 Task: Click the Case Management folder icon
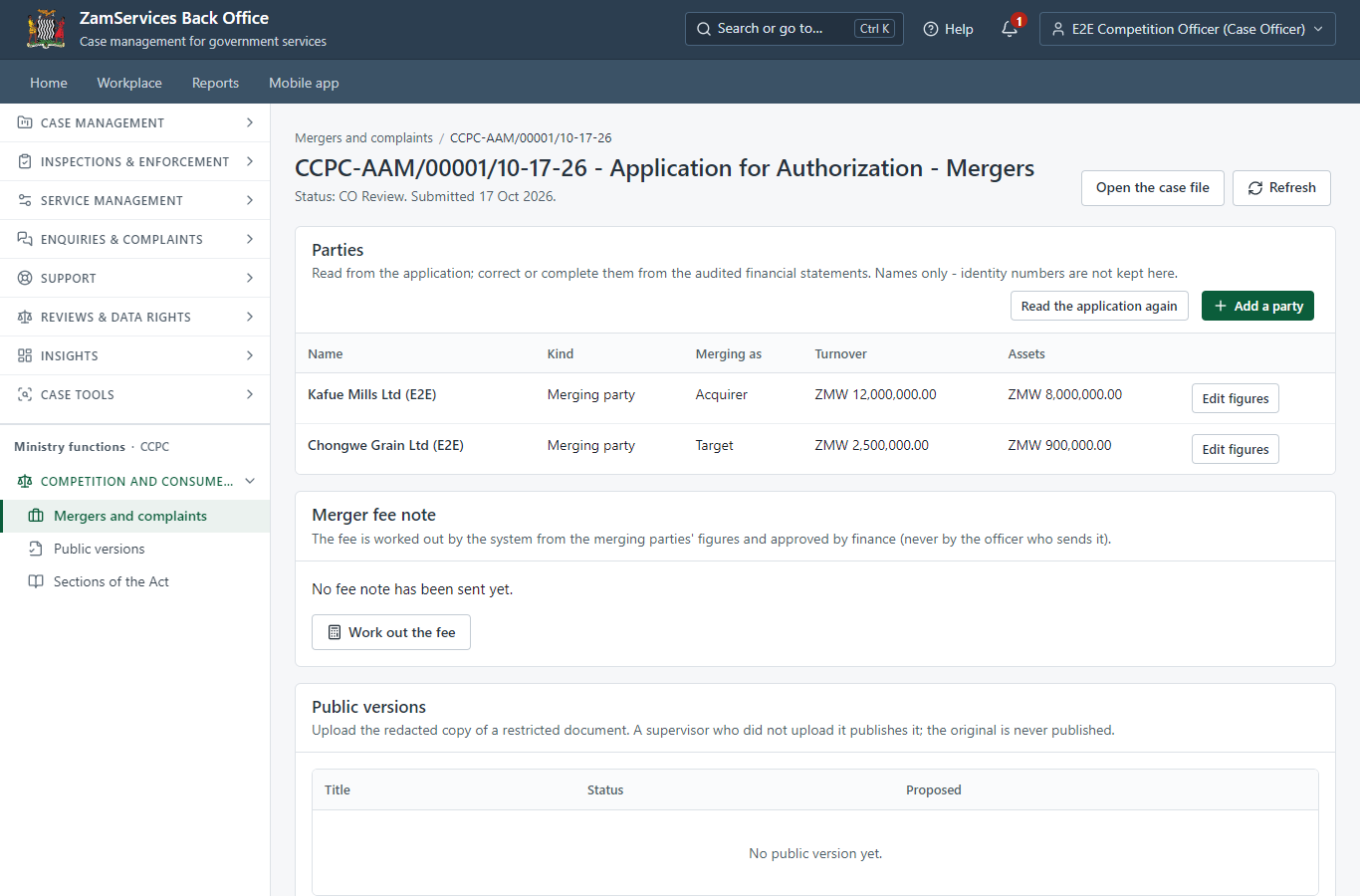[x=25, y=122]
